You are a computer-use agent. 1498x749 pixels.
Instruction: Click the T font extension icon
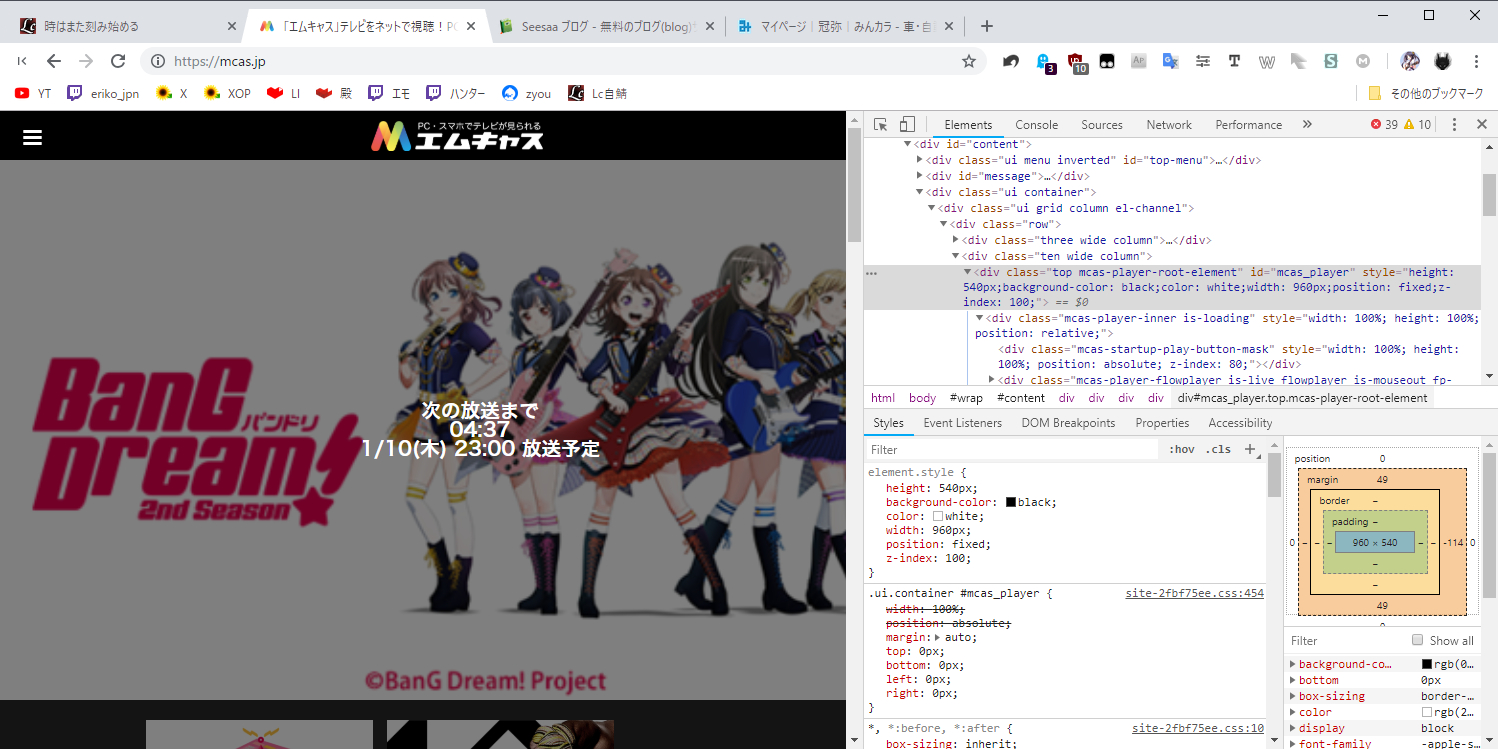[x=1235, y=61]
